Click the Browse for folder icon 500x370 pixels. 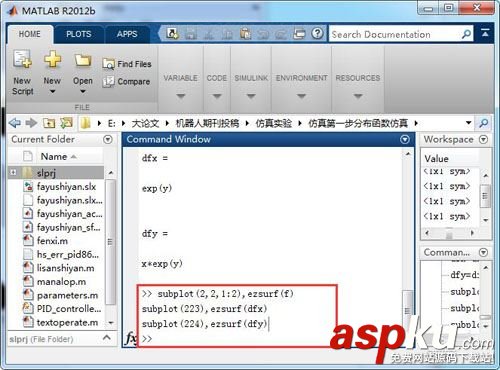(x=66, y=123)
